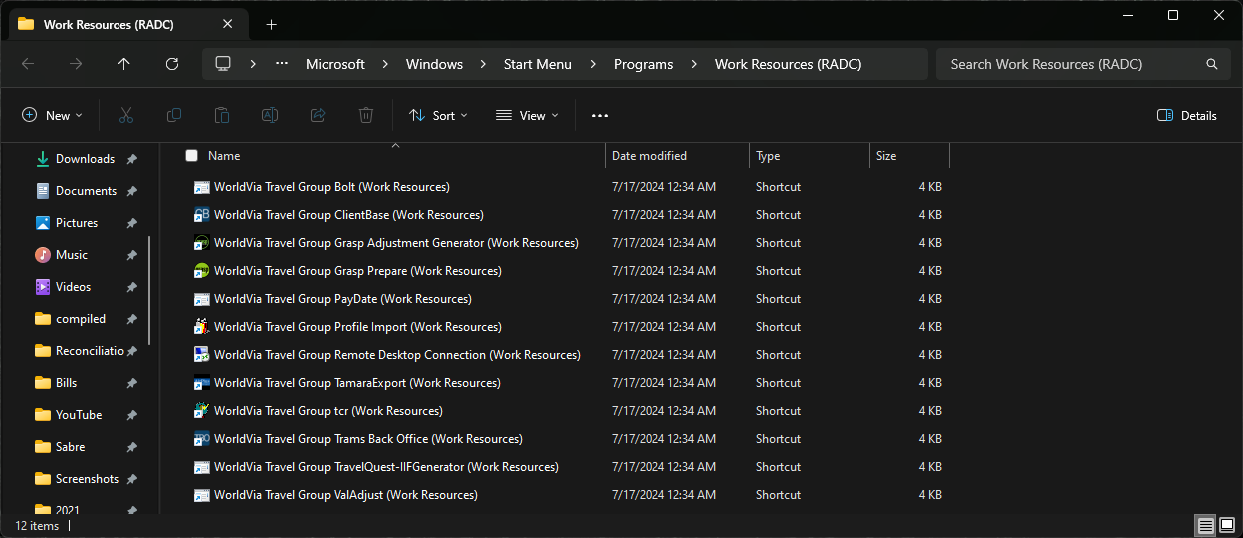Switch to details list view icon
Viewport: 1243px width, 538px height.
(1206, 526)
